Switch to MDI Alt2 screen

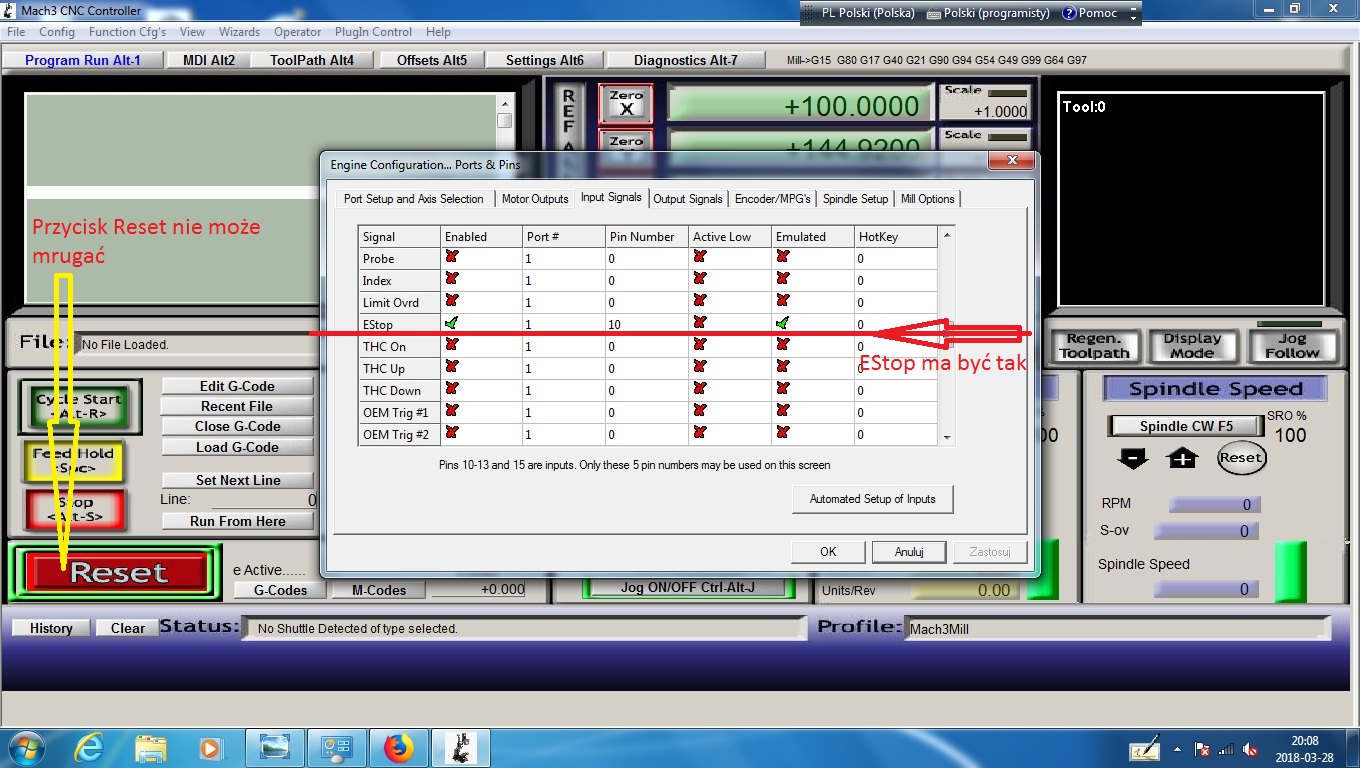209,60
